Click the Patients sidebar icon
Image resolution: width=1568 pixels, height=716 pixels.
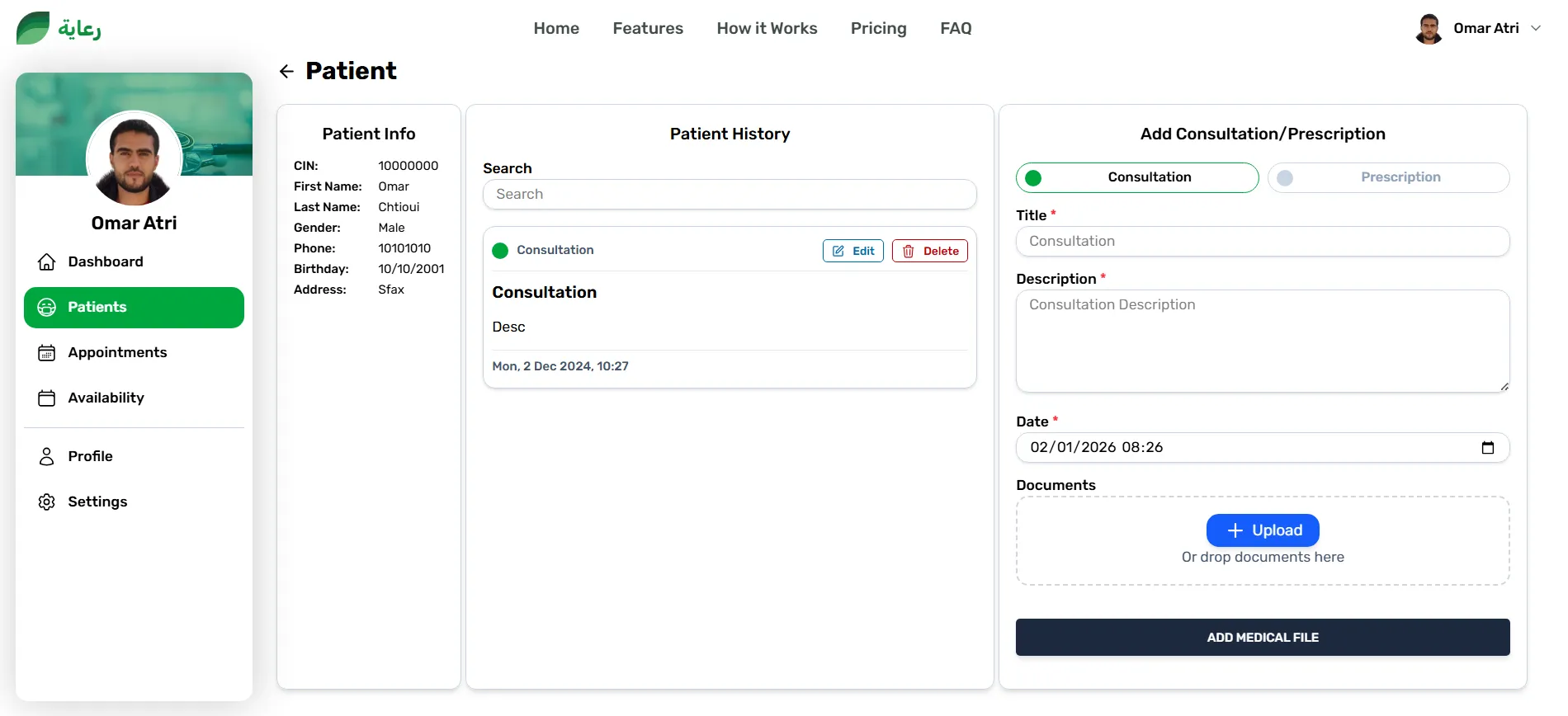pyautogui.click(x=47, y=307)
